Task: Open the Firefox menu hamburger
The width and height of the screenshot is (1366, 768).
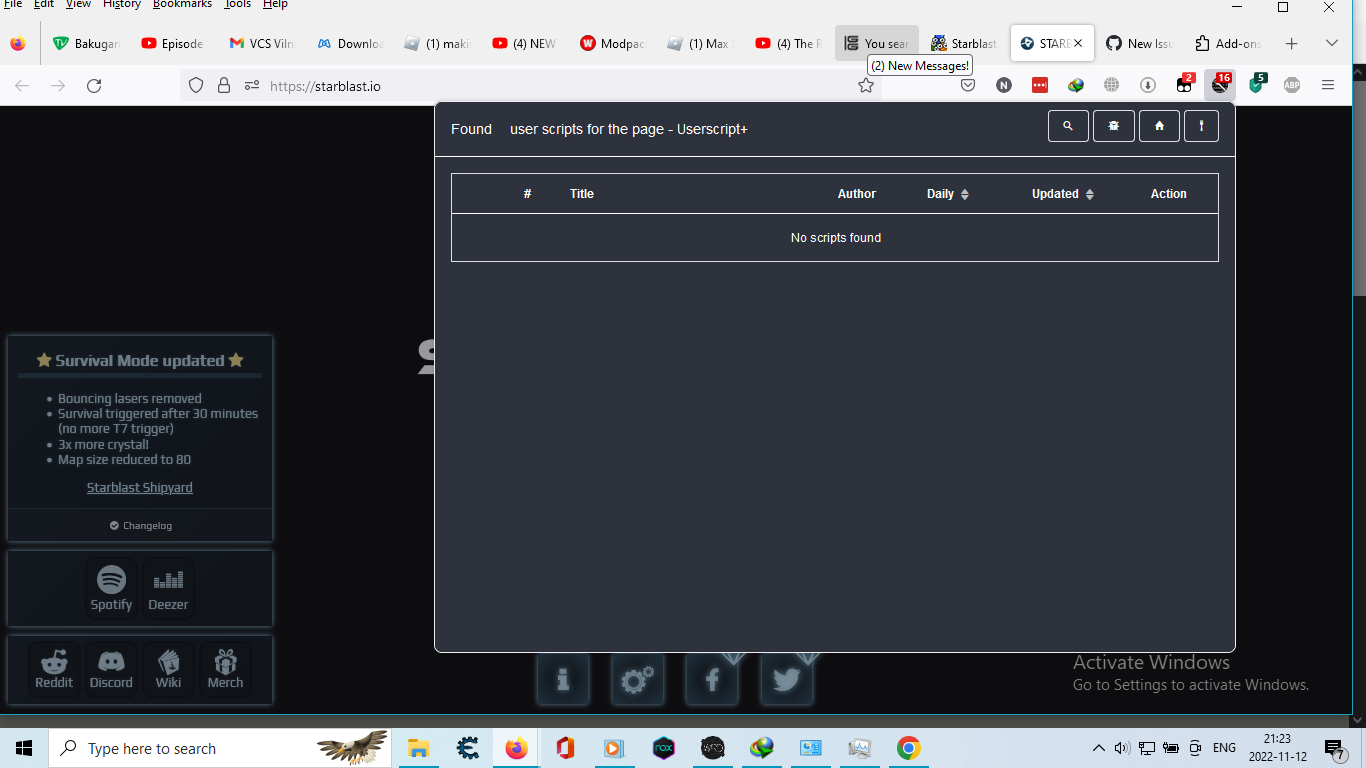Action: click(x=1328, y=85)
